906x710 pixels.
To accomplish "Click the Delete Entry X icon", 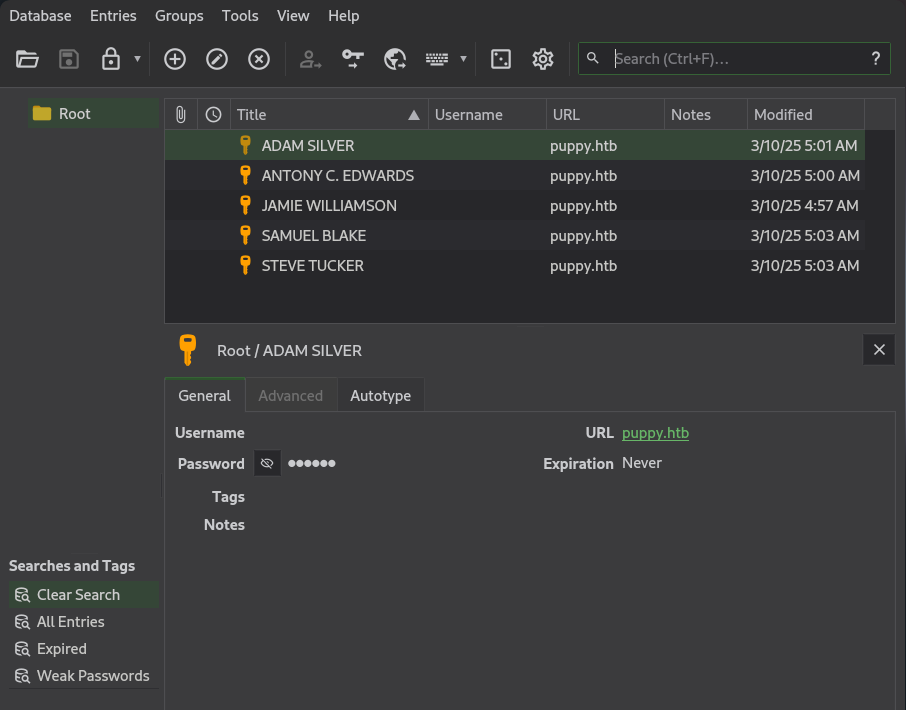I will click(259, 59).
